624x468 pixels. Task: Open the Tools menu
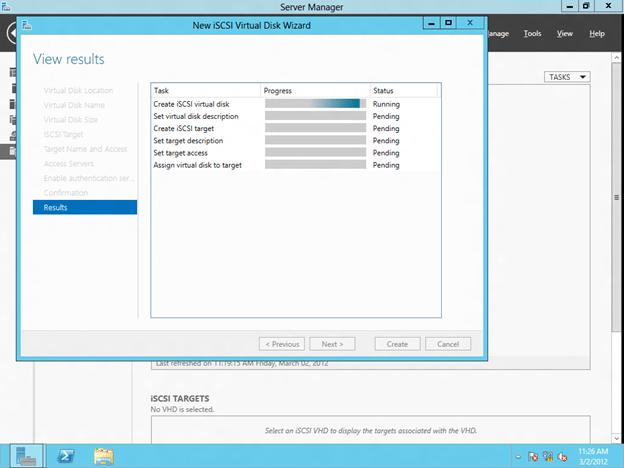[532, 34]
